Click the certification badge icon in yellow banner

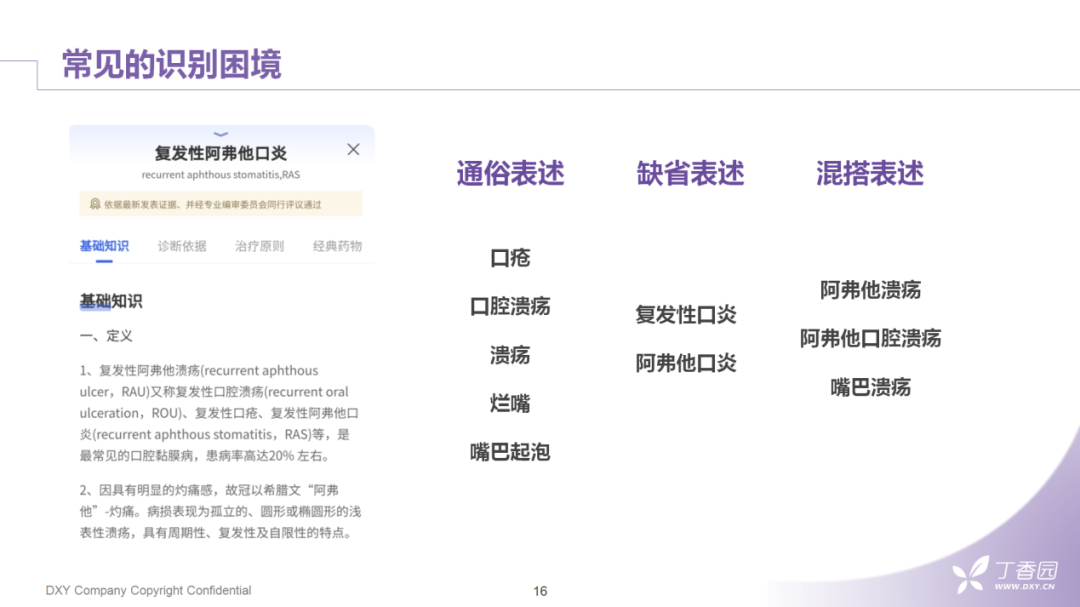point(95,204)
